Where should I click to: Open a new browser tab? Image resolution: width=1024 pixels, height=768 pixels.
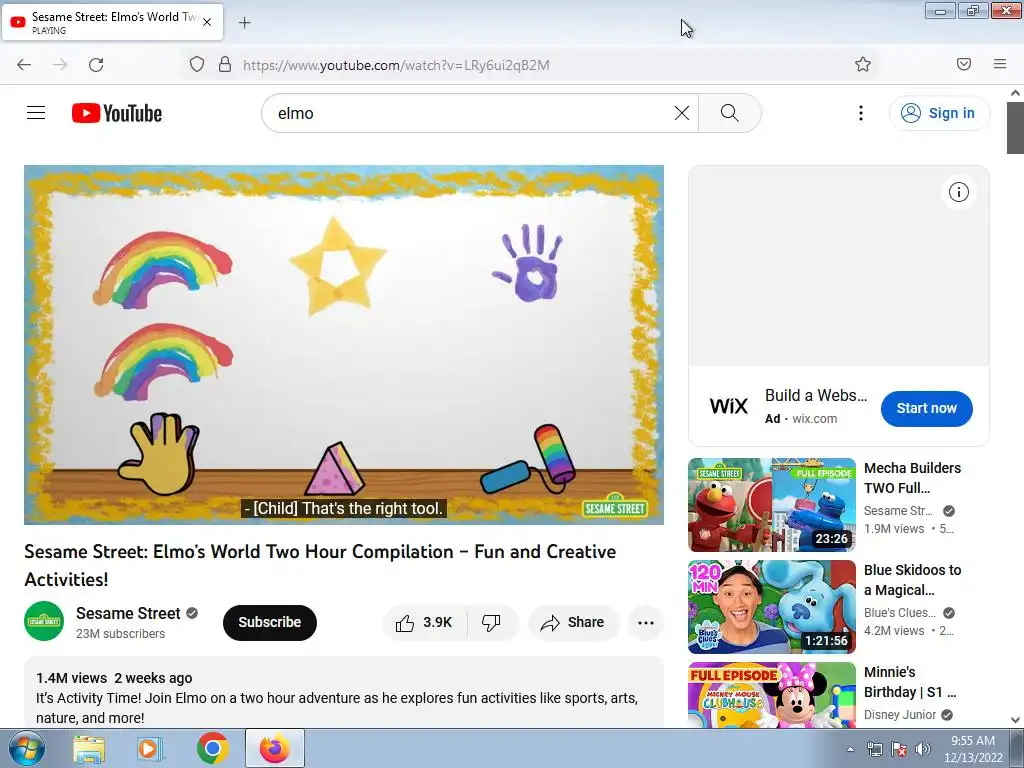pyautogui.click(x=244, y=23)
